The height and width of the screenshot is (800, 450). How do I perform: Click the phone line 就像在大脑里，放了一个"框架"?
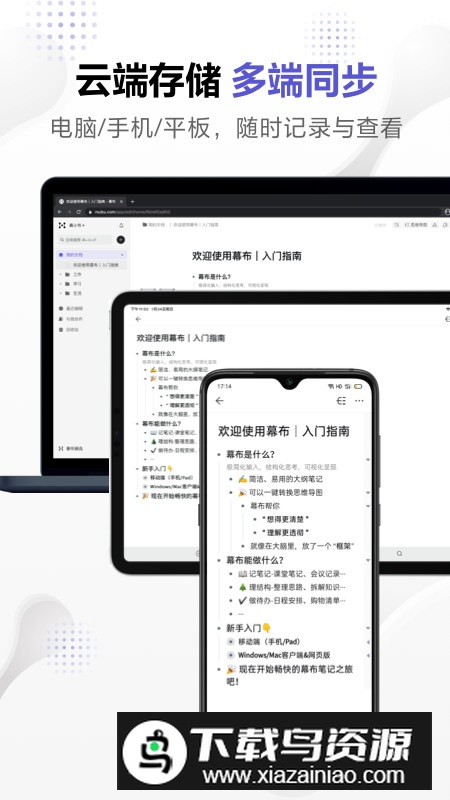click(x=303, y=546)
